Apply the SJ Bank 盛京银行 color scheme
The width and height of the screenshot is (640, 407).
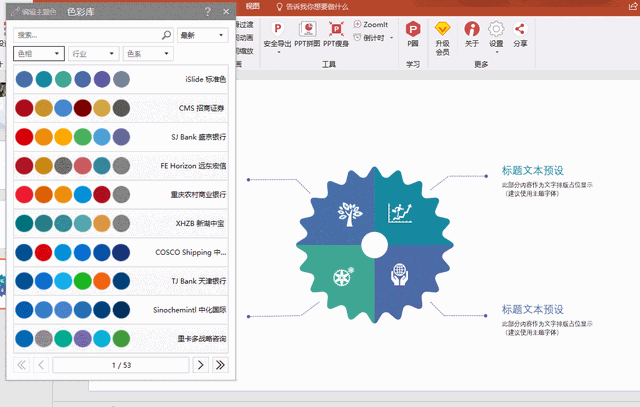(121, 137)
